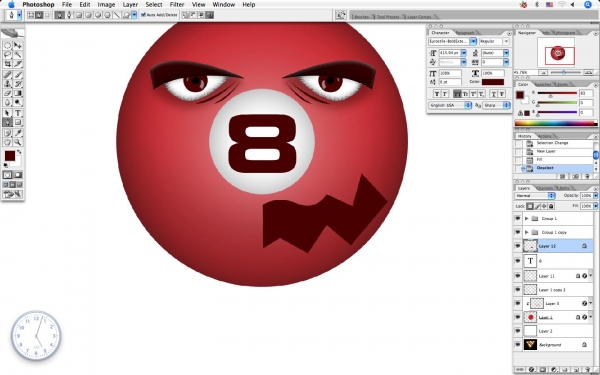Select the Type tool
This screenshot has width=600, height=375.
pos(18,113)
